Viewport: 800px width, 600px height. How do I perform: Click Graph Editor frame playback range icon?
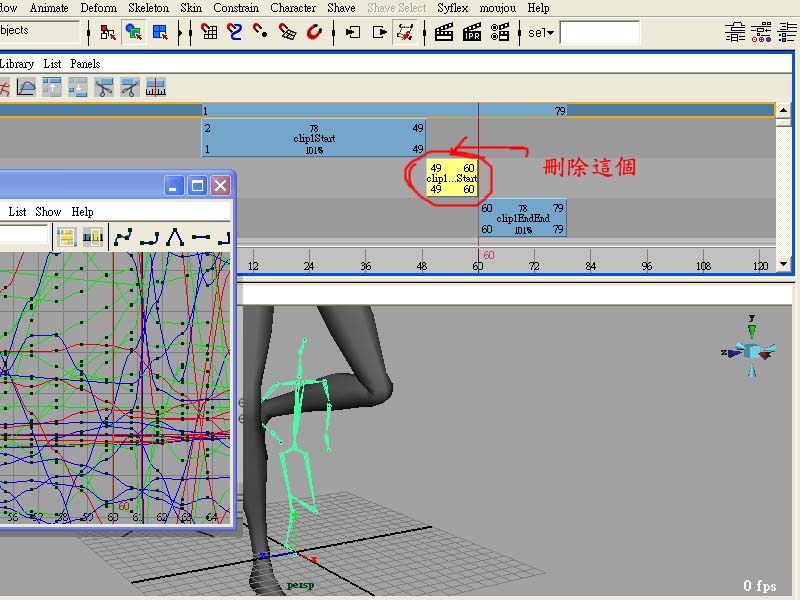[x=93, y=237]
